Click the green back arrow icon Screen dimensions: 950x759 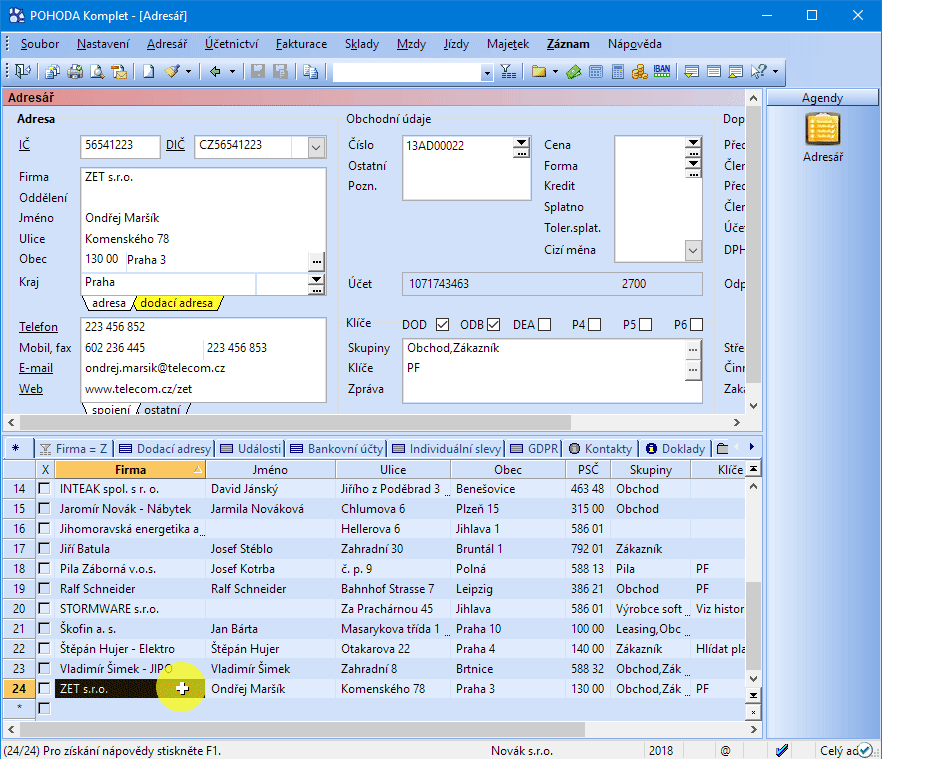215,71
